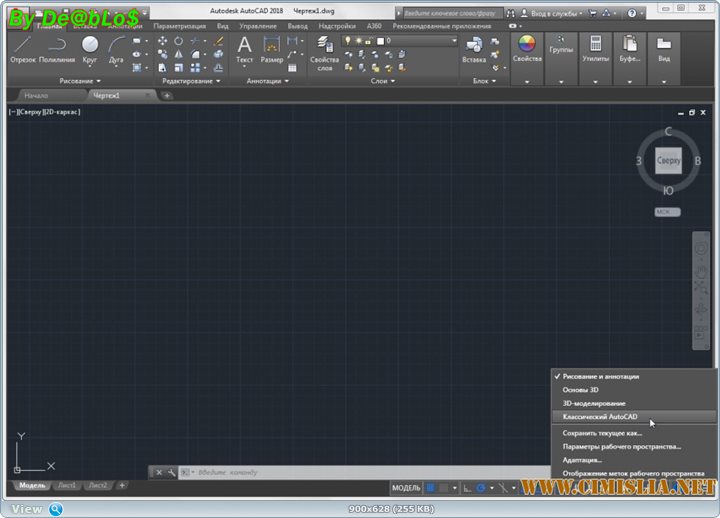Switch to the Лист1 layout tab

coord(66,485)
